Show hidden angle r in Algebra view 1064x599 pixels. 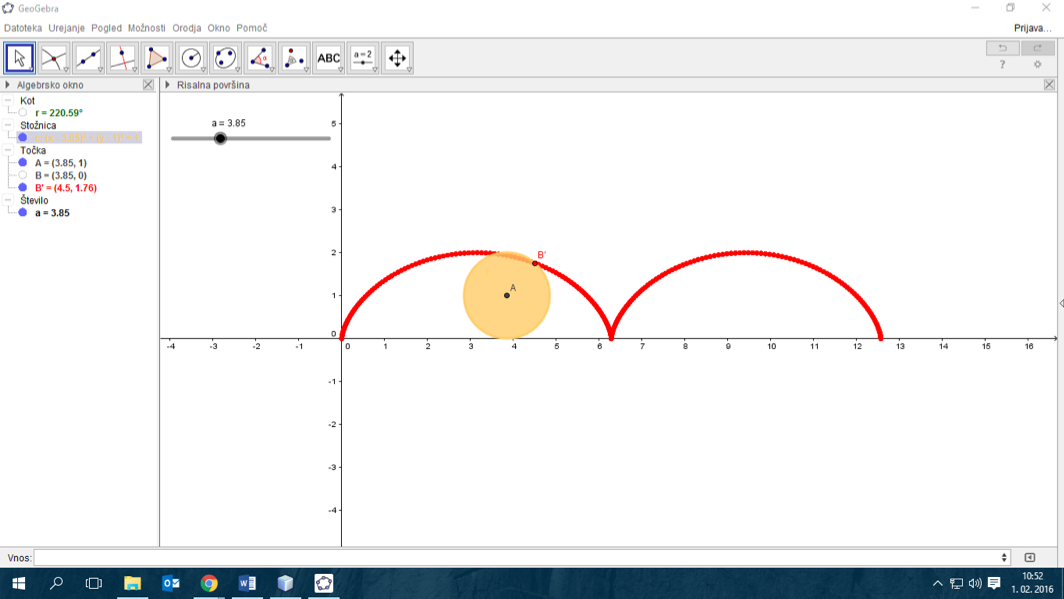(23, 113)
